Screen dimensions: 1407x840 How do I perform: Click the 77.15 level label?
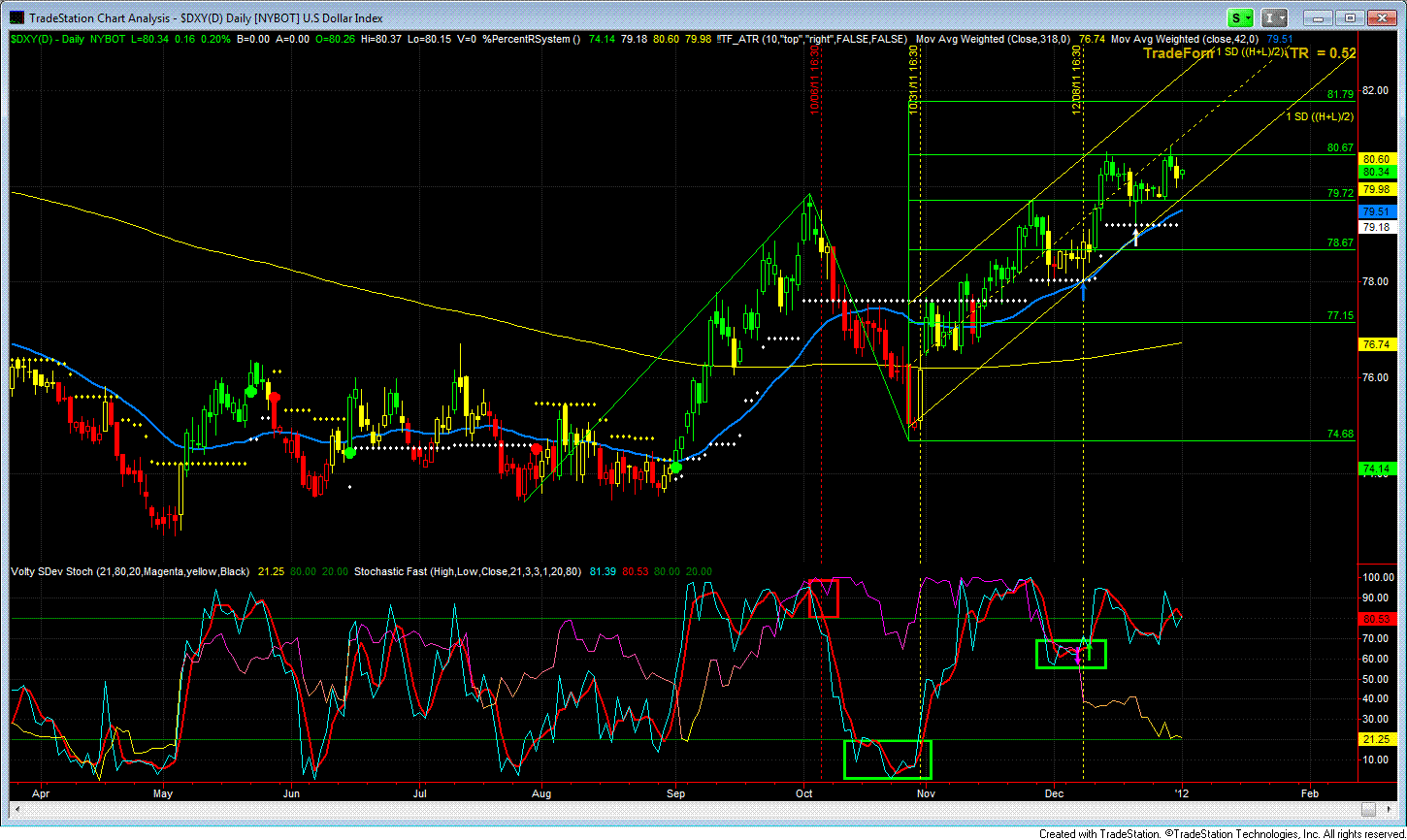pos(1340,316)
